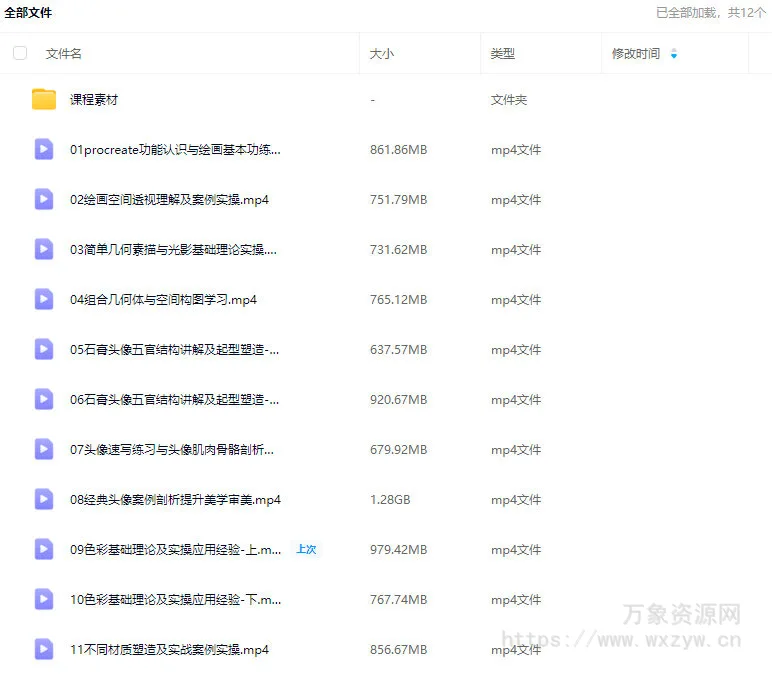Click video icon beside 10色彩基础理论 file
772x674 pixels.
point(44,599)
